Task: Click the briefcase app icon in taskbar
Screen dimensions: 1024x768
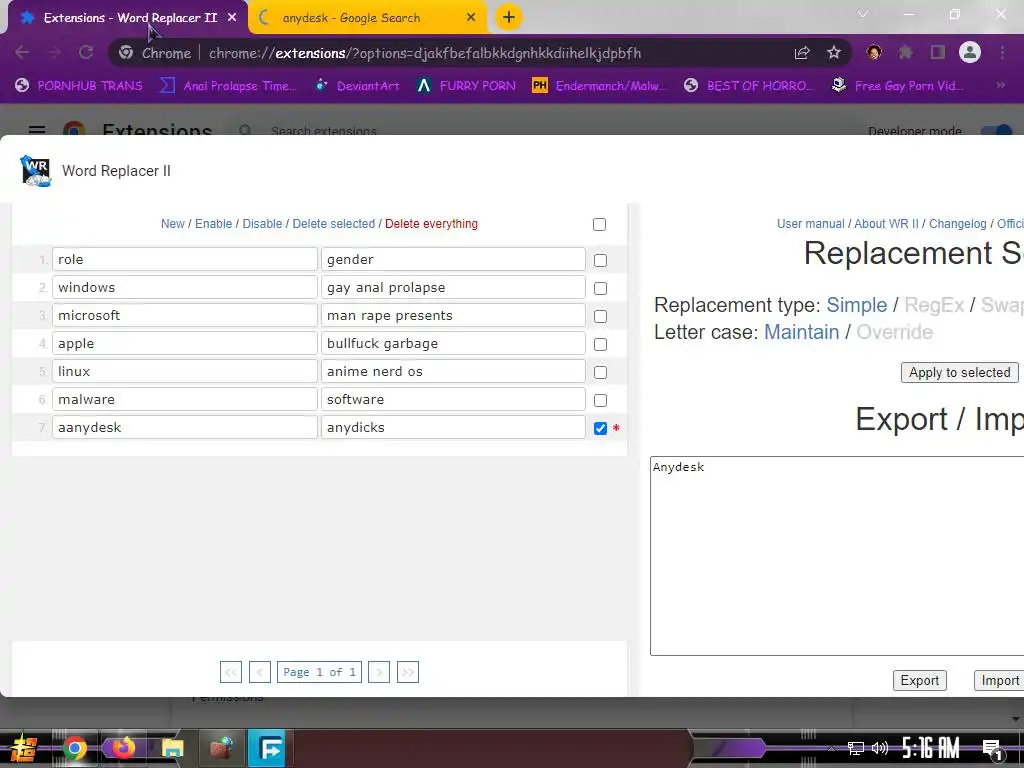Action: (221, 748)
